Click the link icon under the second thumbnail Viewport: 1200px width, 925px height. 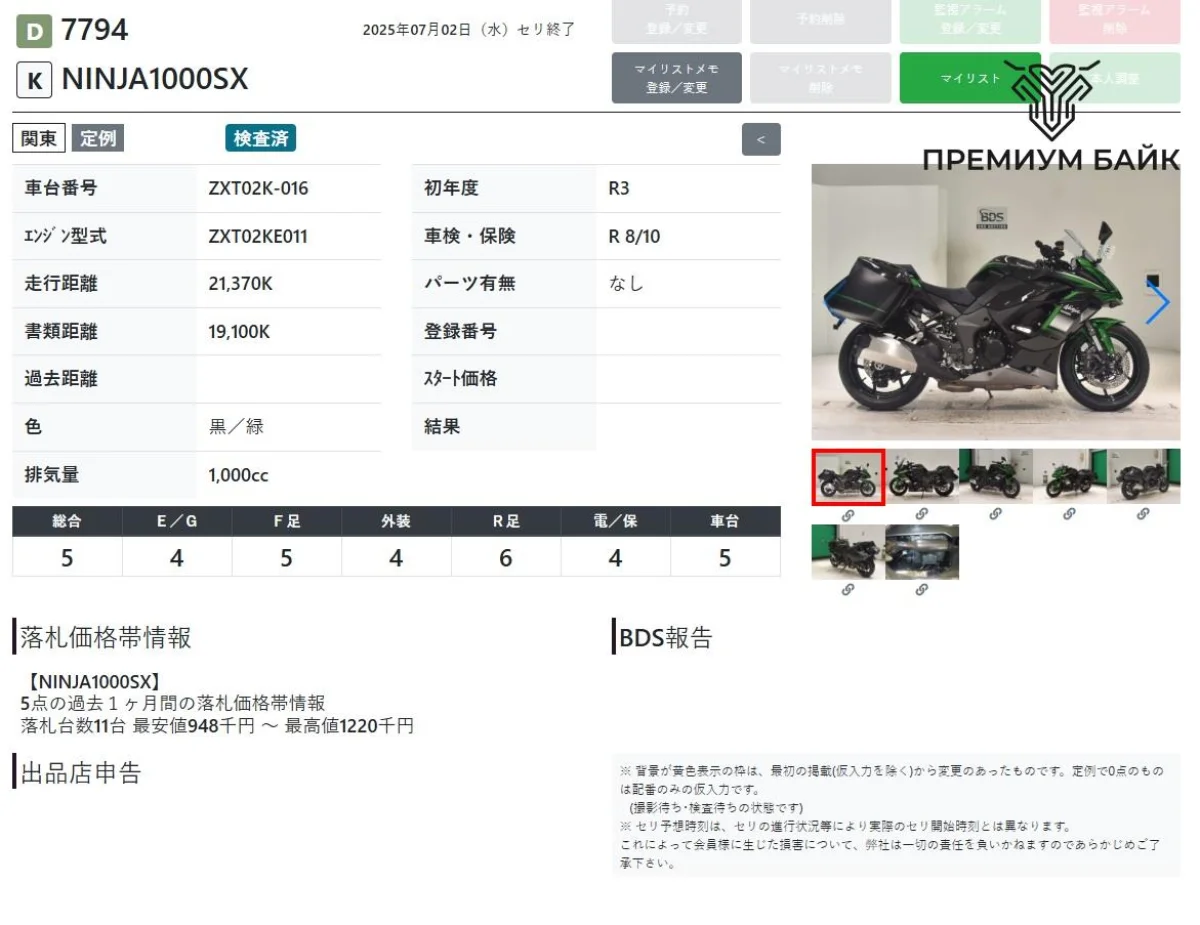921,514
